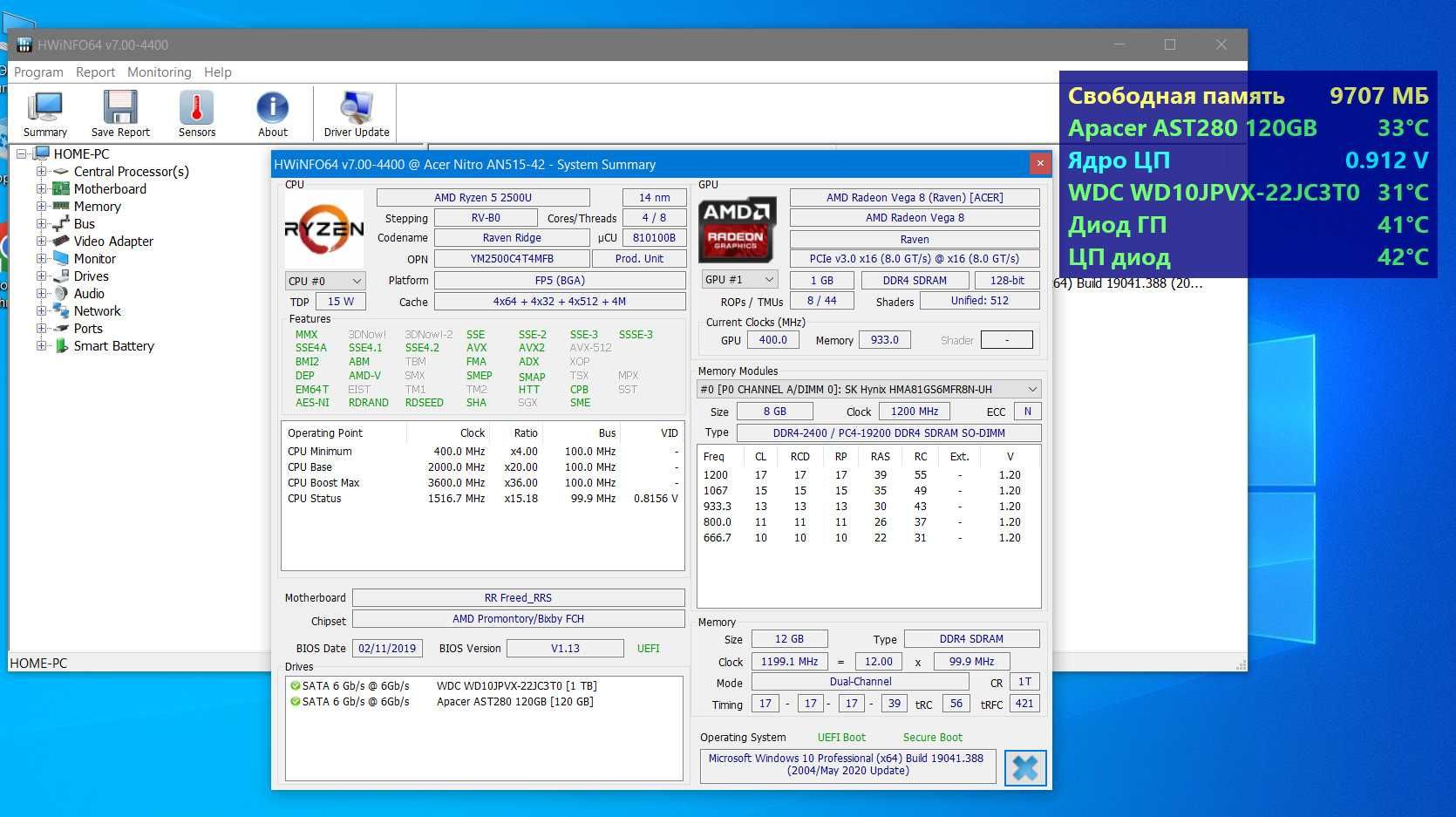This screenshot has height=817, width=1456.
Task: Click the CPU Boost Max row
Action: click(482, 483)
